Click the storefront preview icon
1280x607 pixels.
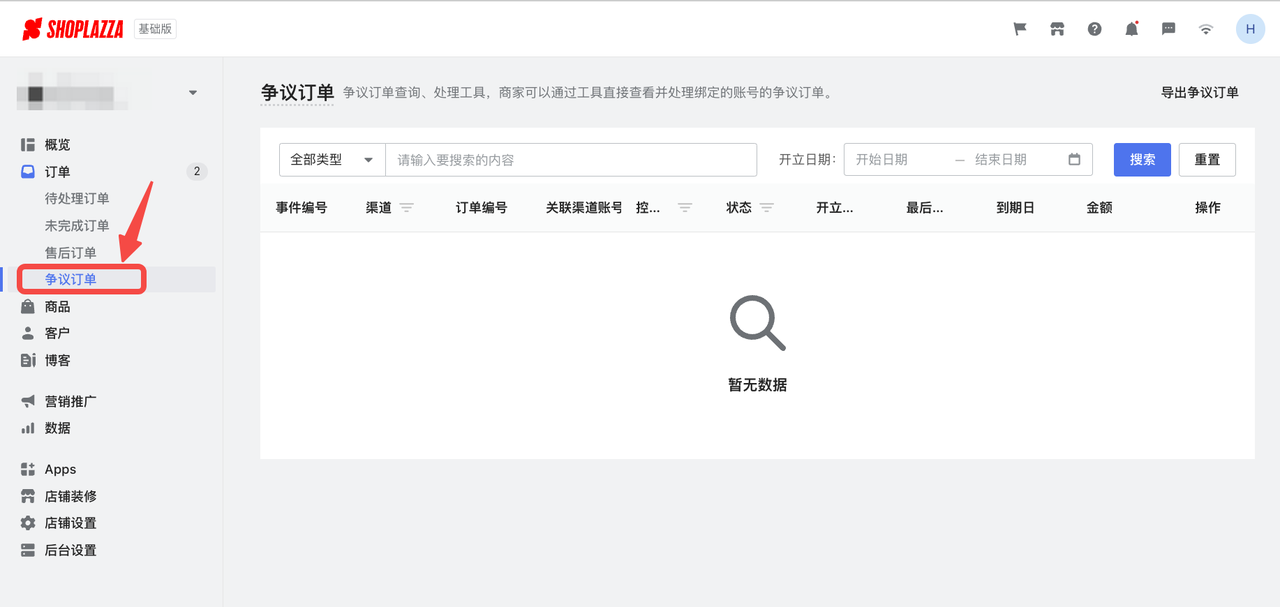pos(1057,28)
